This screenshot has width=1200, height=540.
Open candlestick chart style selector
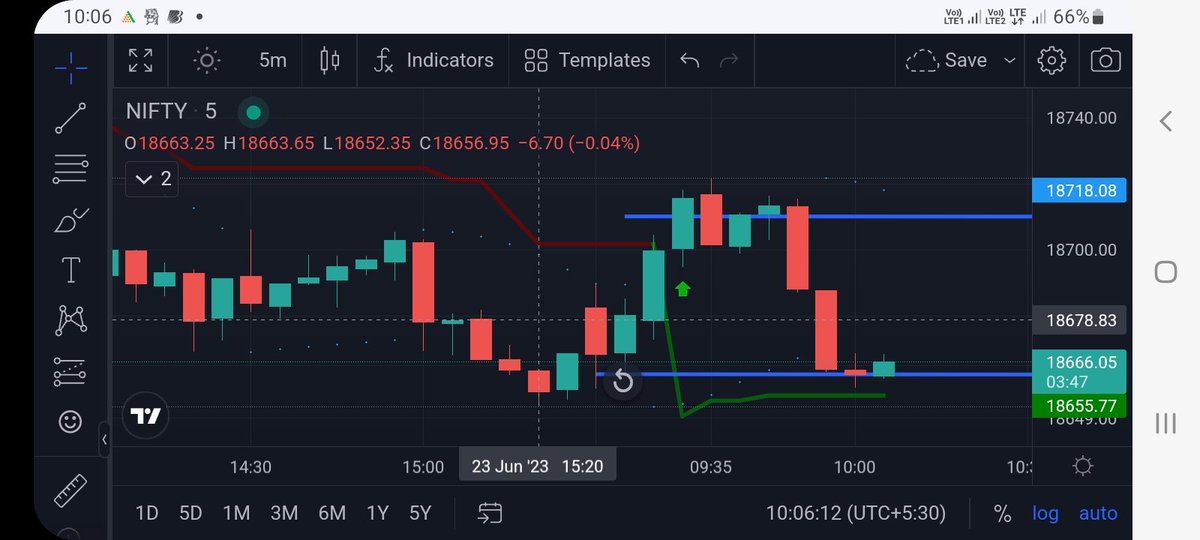329,60
